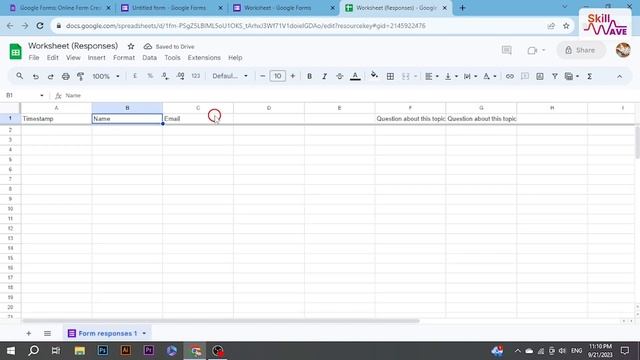Toggle strikethrough formatting
The width and height of the screenshot is (640, 360).
point(340,76)
